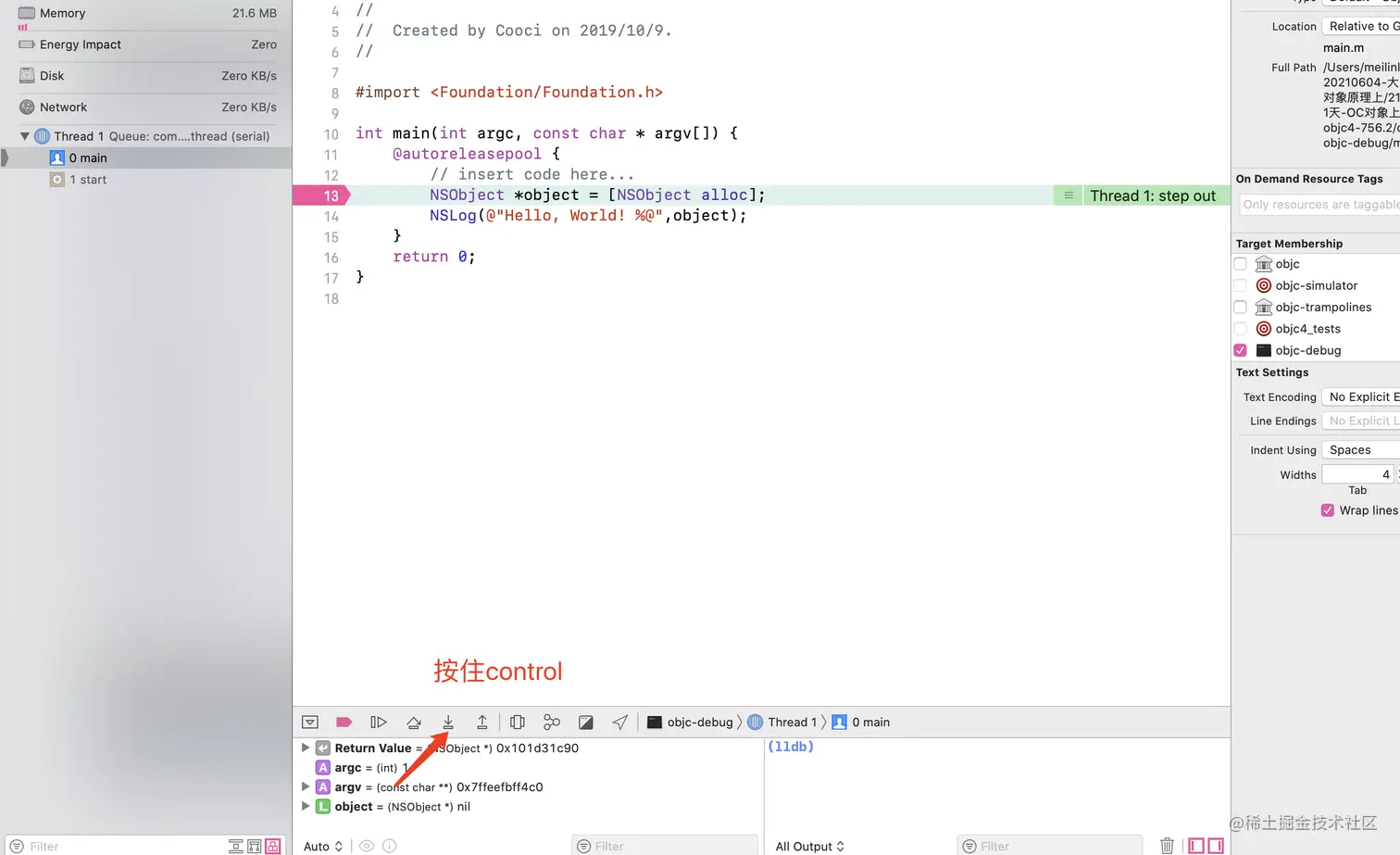Screen dimensions: 1400x855
Task: Open the Disk gauge
Action: click(145, 76)
